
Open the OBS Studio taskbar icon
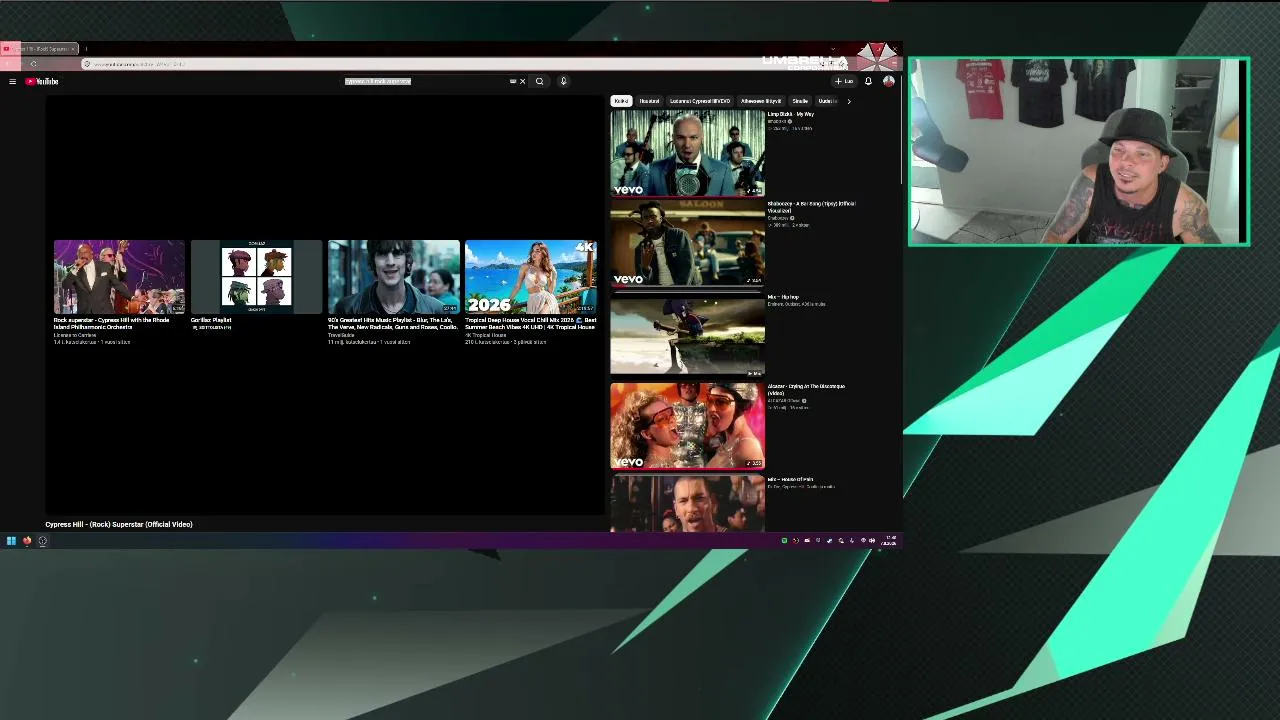[43, 541]
